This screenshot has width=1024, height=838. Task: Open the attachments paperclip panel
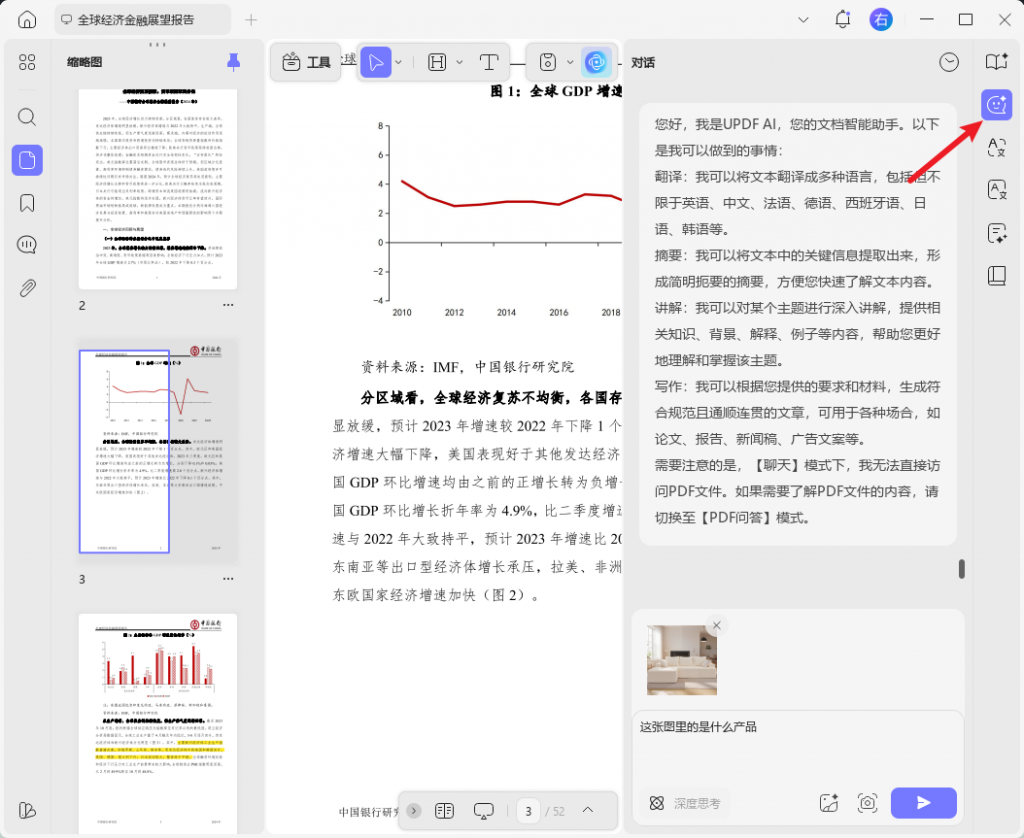coord(27,289)
